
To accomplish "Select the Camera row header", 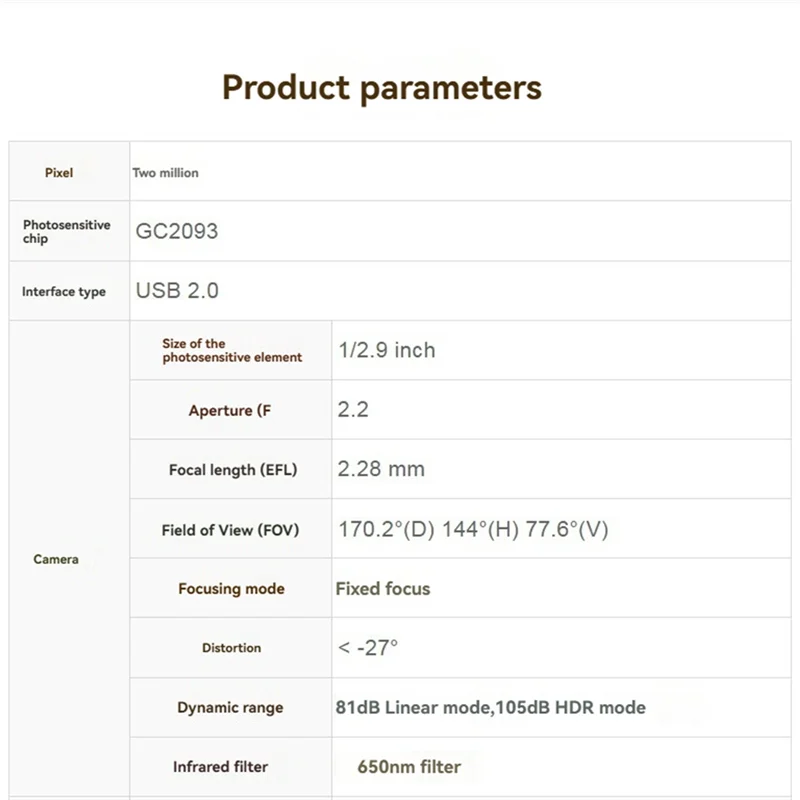I will click(56, 559).
